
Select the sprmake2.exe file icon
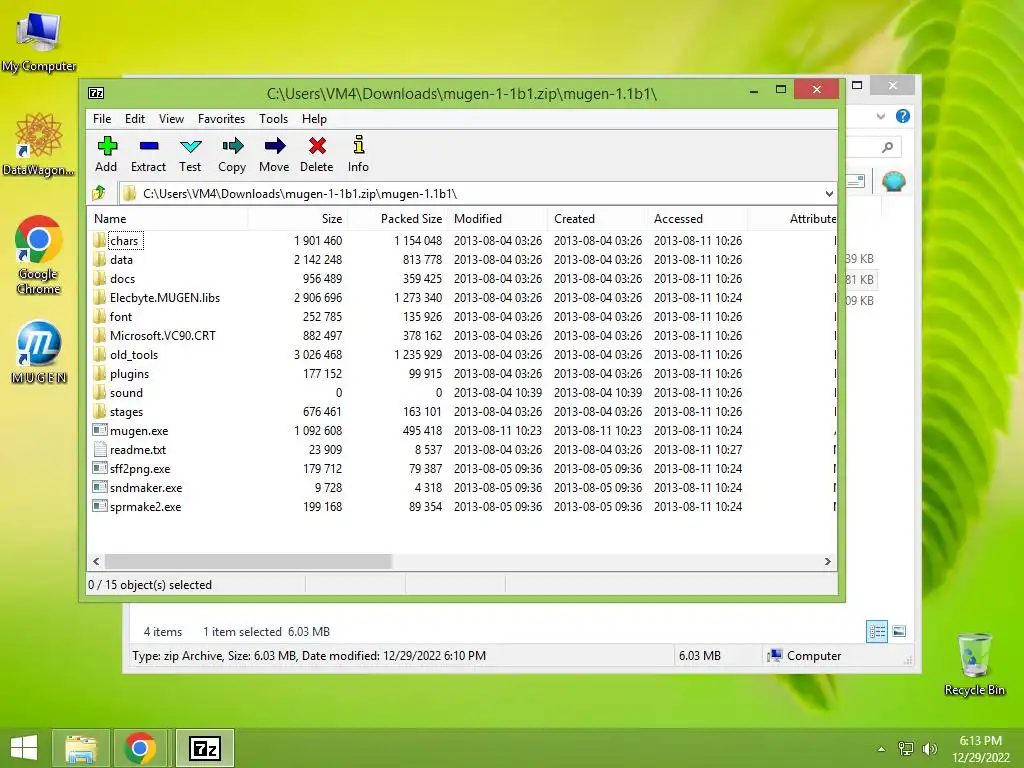99,506
